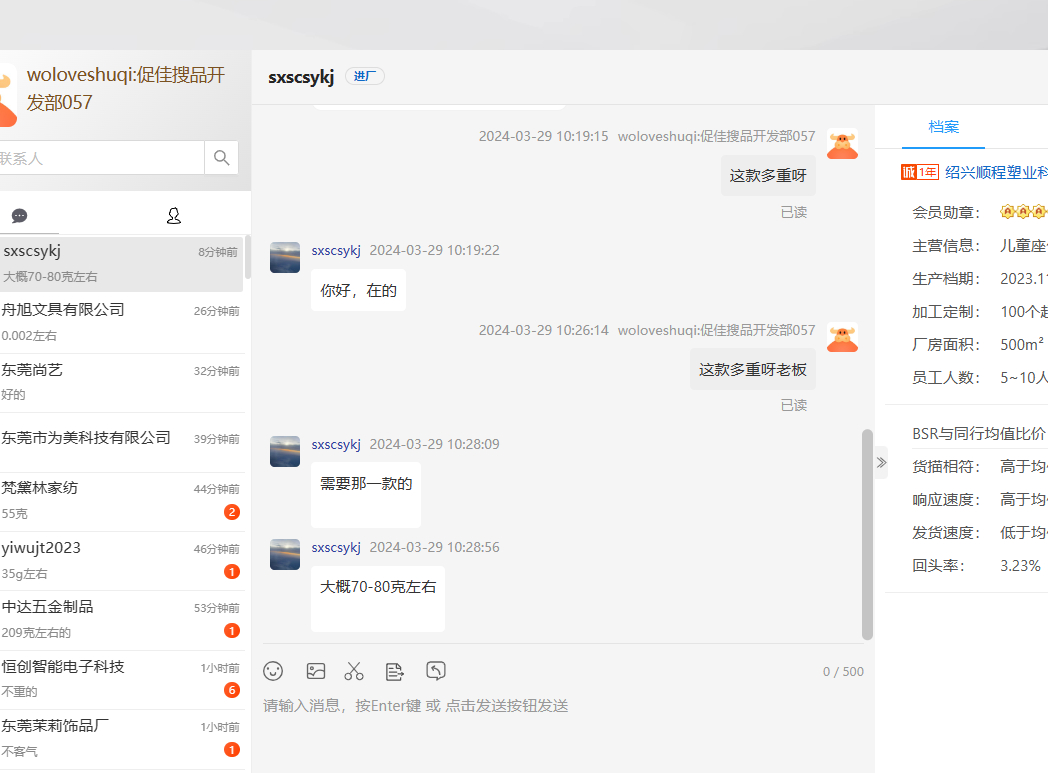The height and width of the screenshot is (773, 1048).
Task: Open conversation with 恒创智能电子科技
Action: [x=122, y=679]
